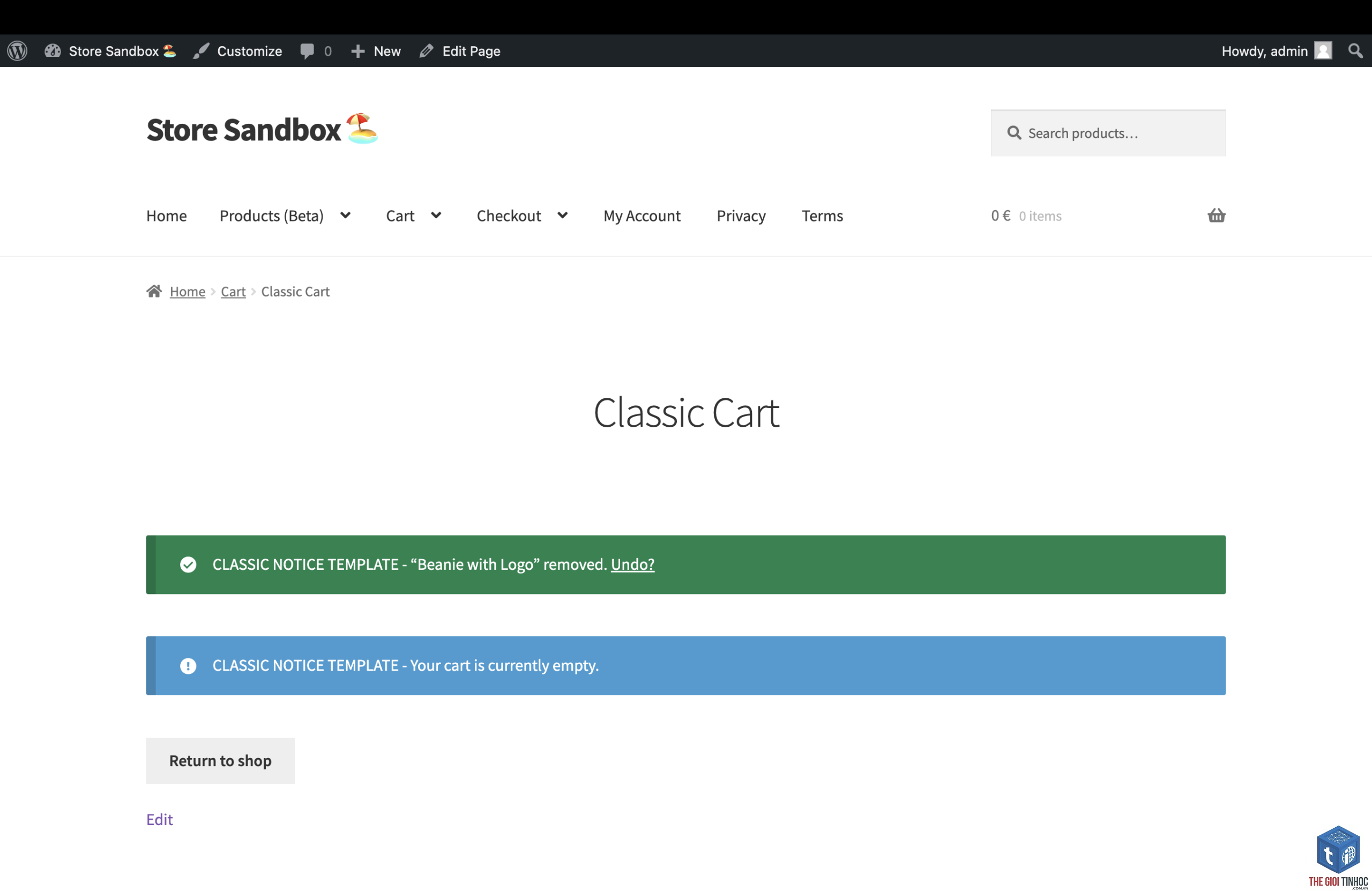Follow the Cart breadcrumb link
1372x891 pixels.
pos(233,292)
